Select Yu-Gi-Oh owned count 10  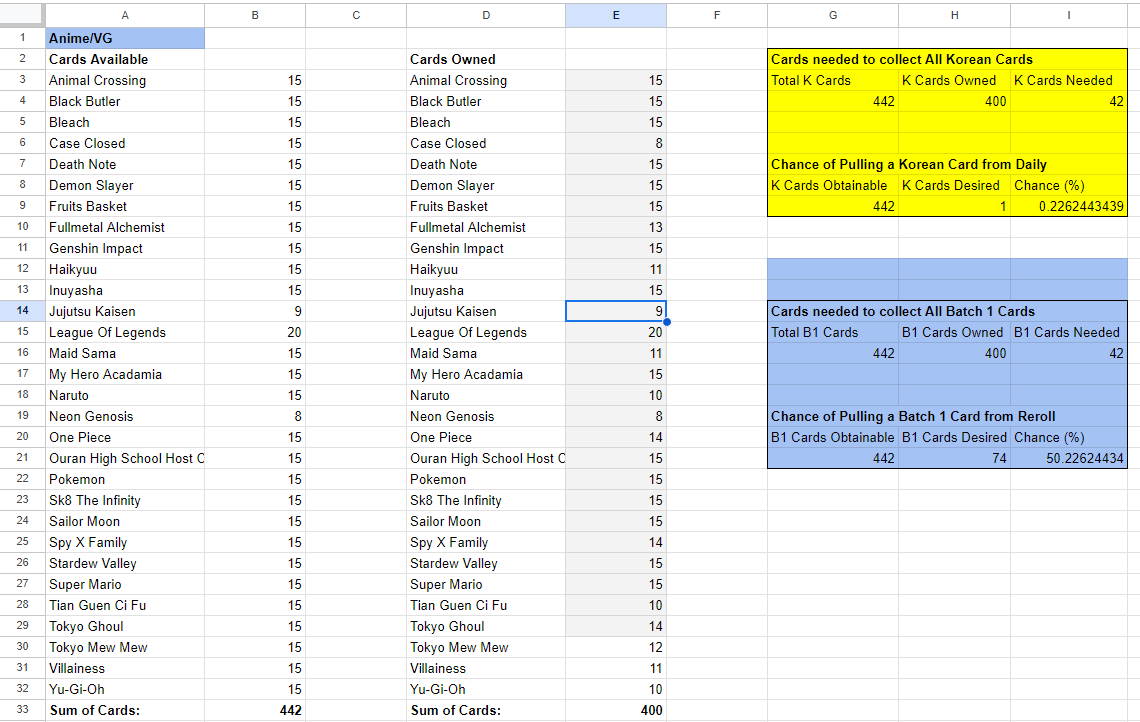pyautogui.click(x=616, y=690)
